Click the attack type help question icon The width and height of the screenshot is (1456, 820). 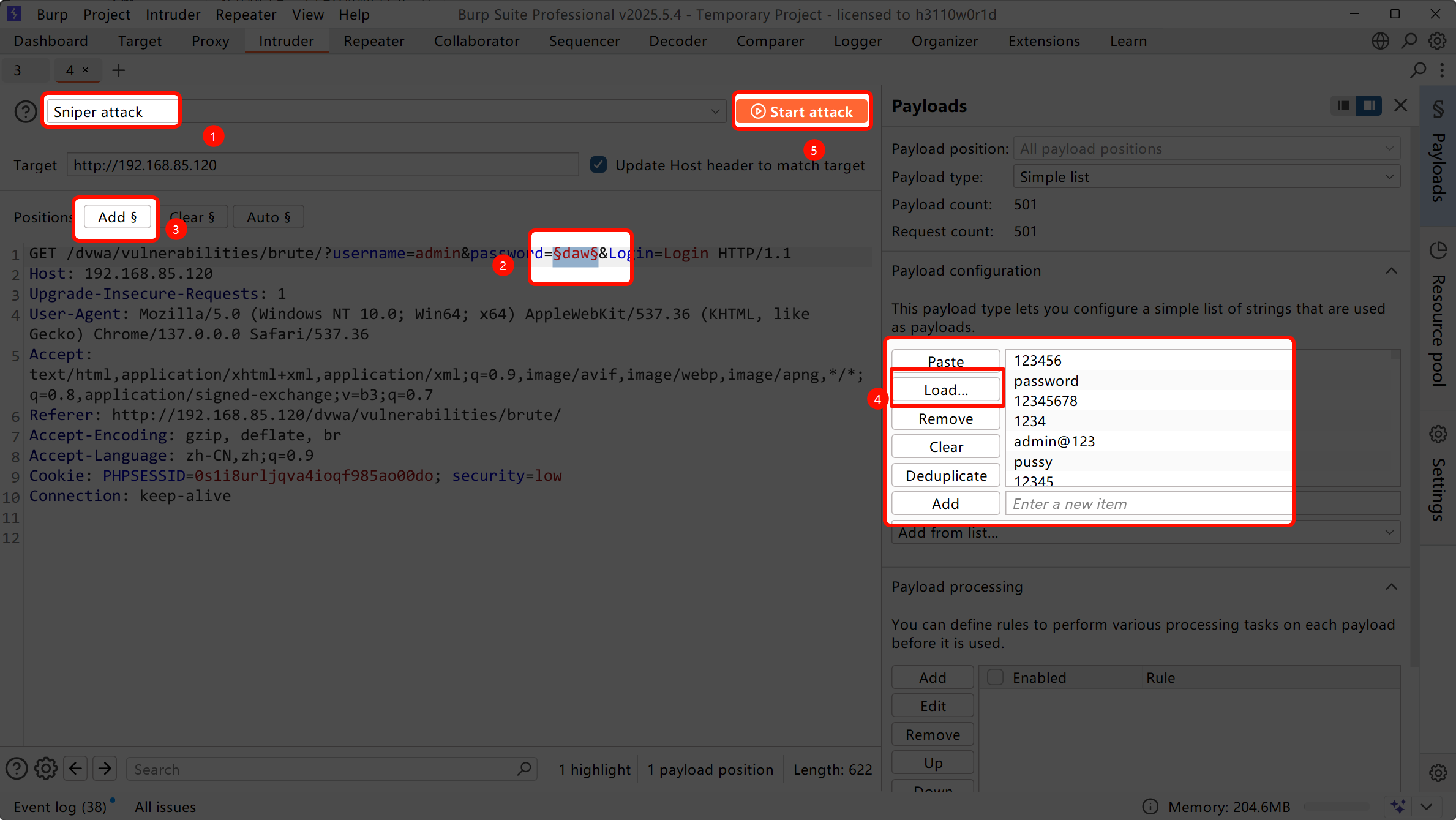pyautogui.click(x=25, y=112)
